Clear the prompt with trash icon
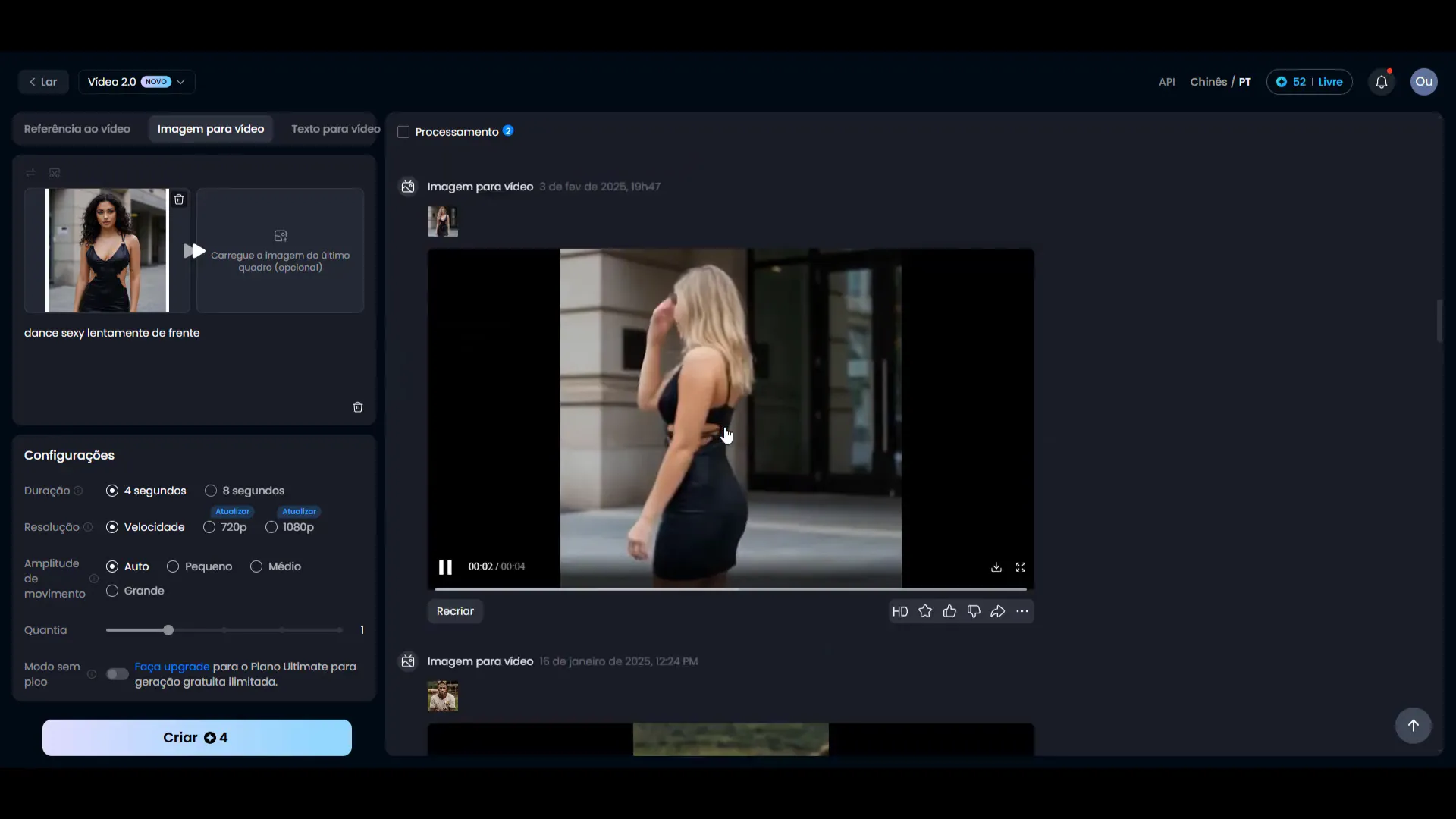The image size is (1456, 819). 358,407
